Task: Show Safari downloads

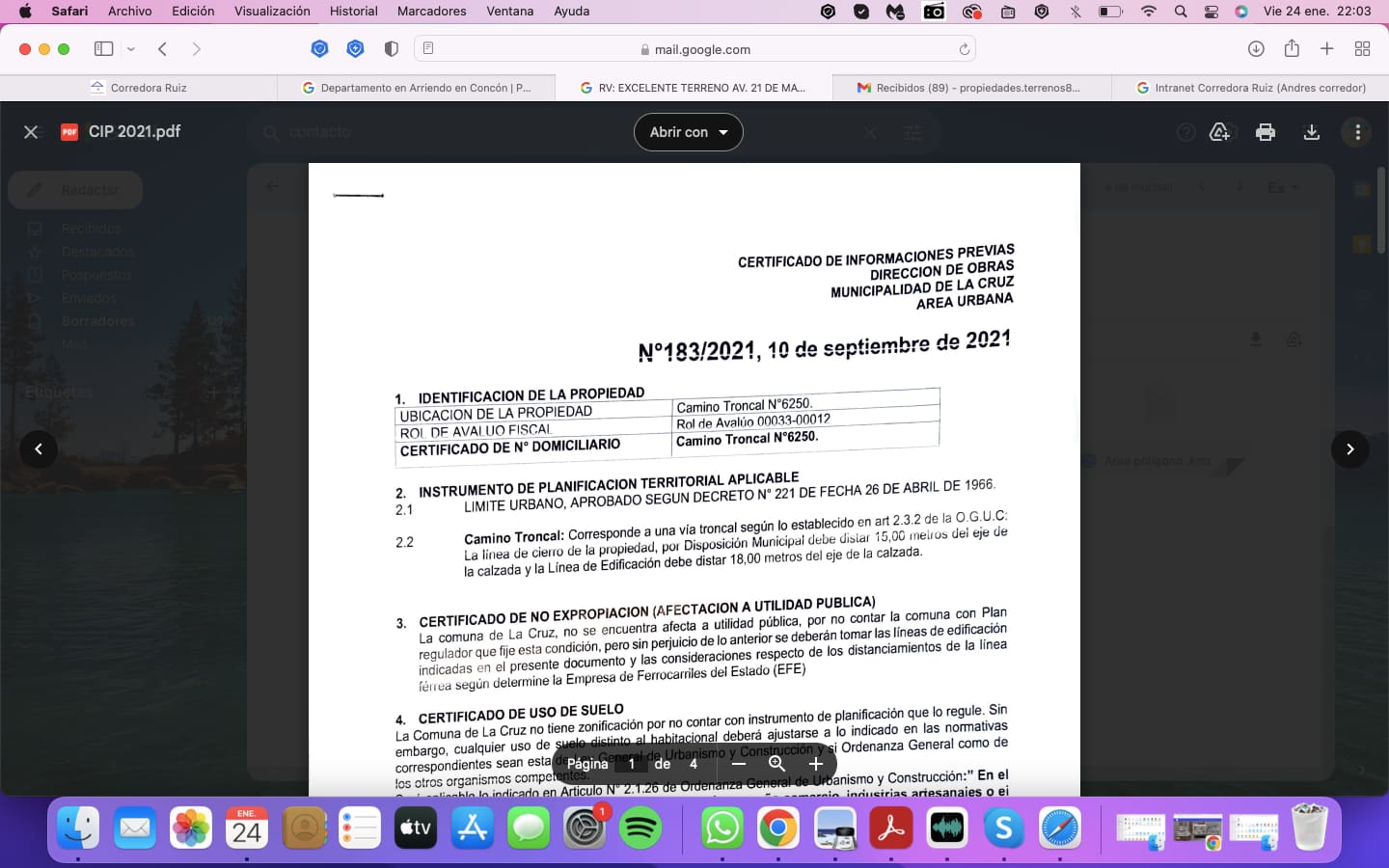Action: (1256, 49)
